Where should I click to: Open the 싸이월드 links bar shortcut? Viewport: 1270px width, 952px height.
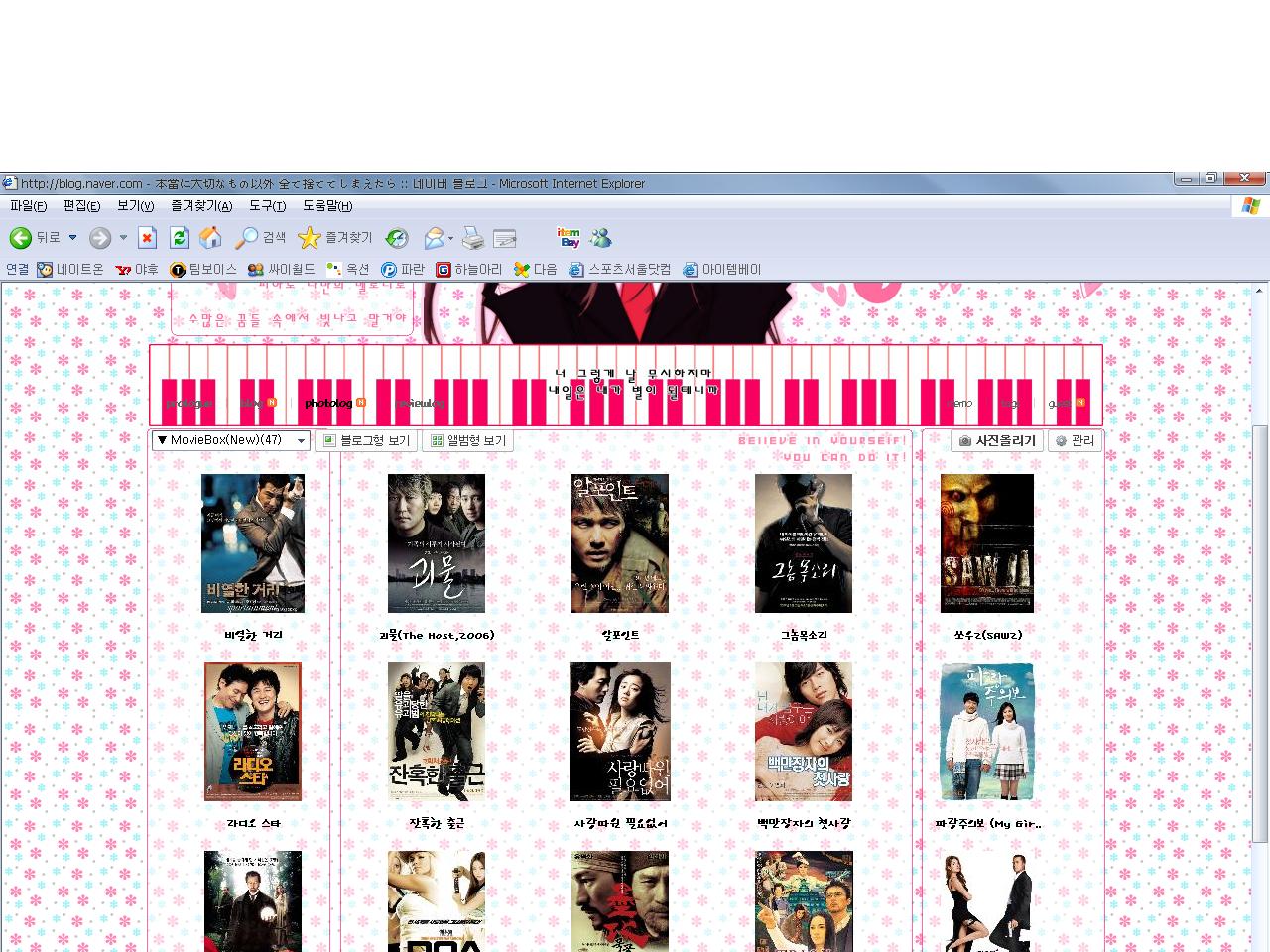281,269
